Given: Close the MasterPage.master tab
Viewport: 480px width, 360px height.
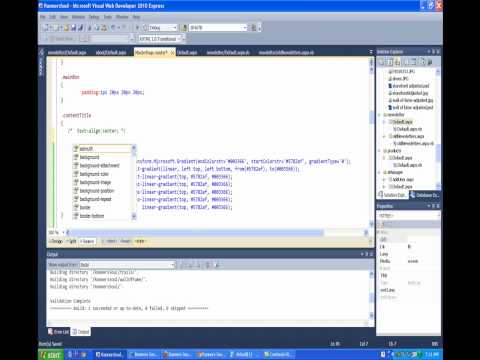Looking at the screenshot, I should [172, 53].
